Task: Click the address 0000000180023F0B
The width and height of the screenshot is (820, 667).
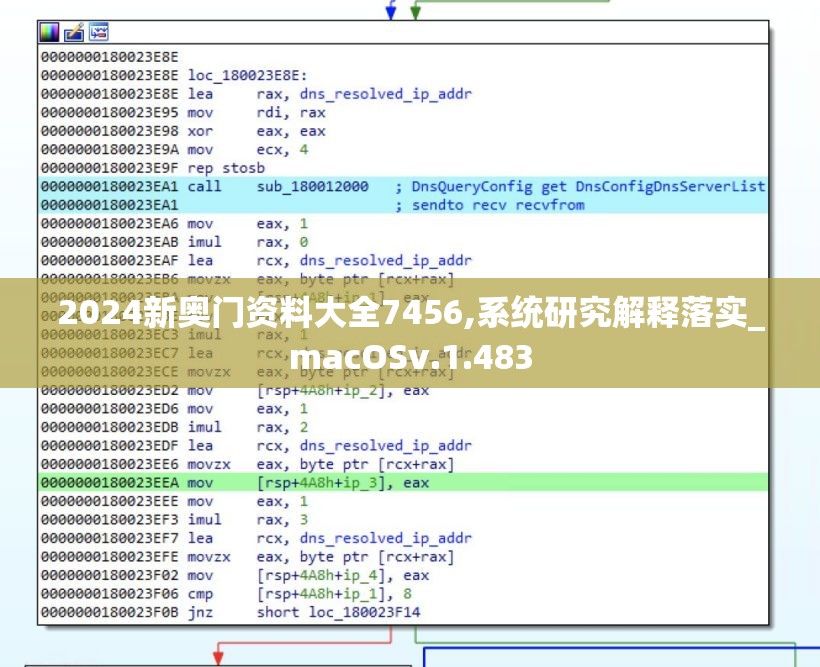Action: [x=110, y=612]
